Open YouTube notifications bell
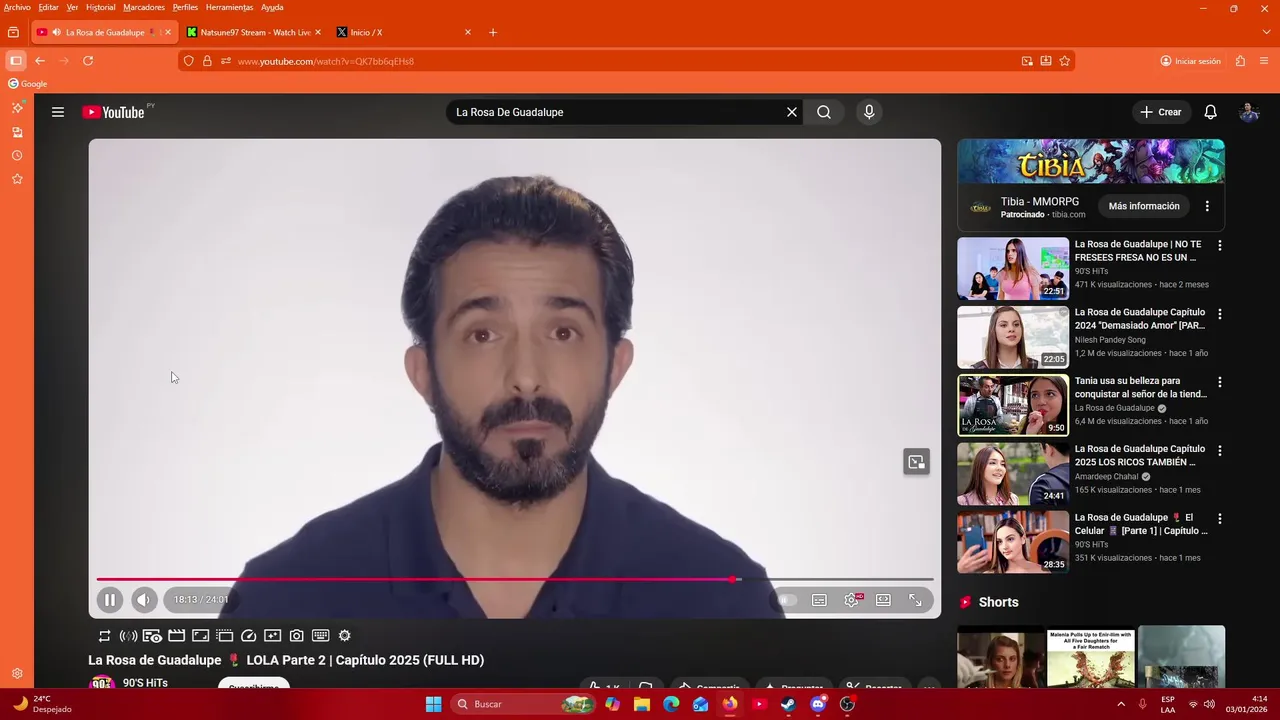Image resolution: width=1280 pixels, height=720 pixels. coord(1211,112)
